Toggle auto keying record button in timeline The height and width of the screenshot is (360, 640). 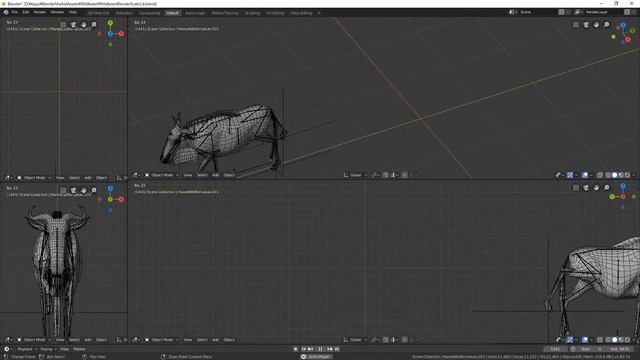point(296,349)
